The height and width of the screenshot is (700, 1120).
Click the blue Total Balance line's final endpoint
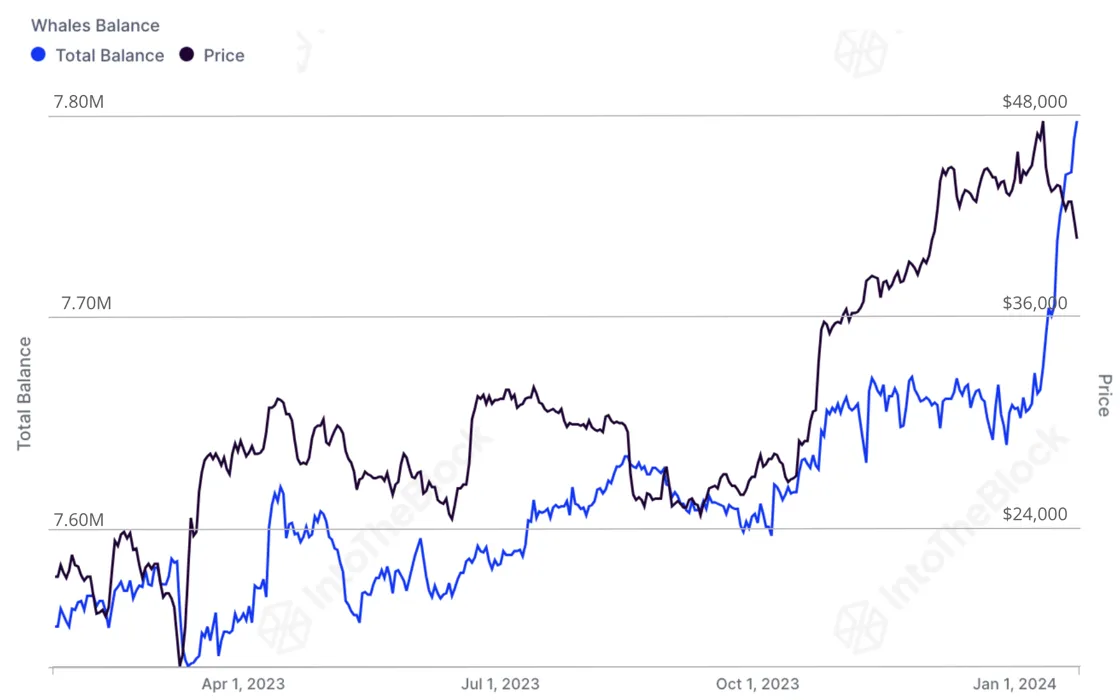(x=1077, y=122)
